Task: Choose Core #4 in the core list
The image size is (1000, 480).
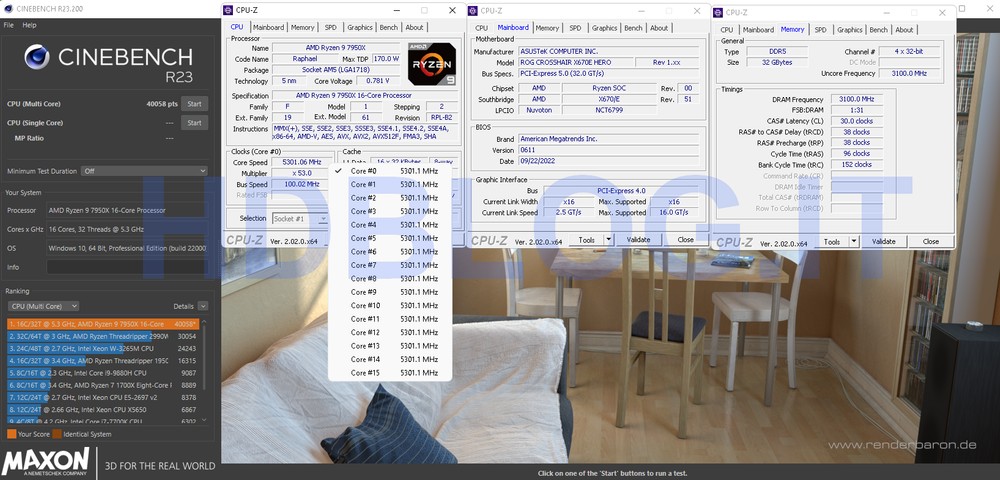Action: coord(390,224)
